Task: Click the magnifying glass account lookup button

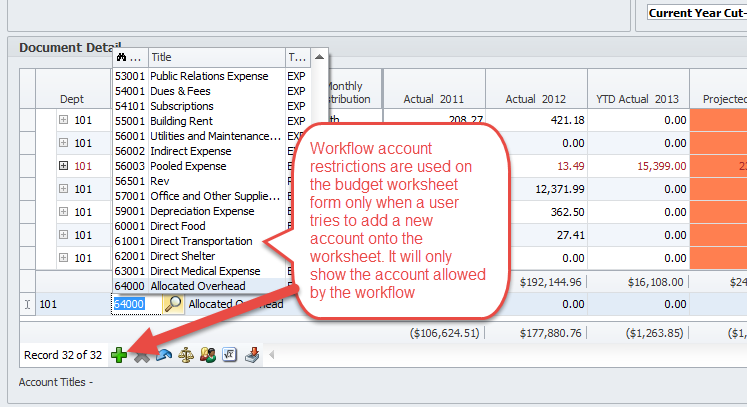Action: [172, 304]
